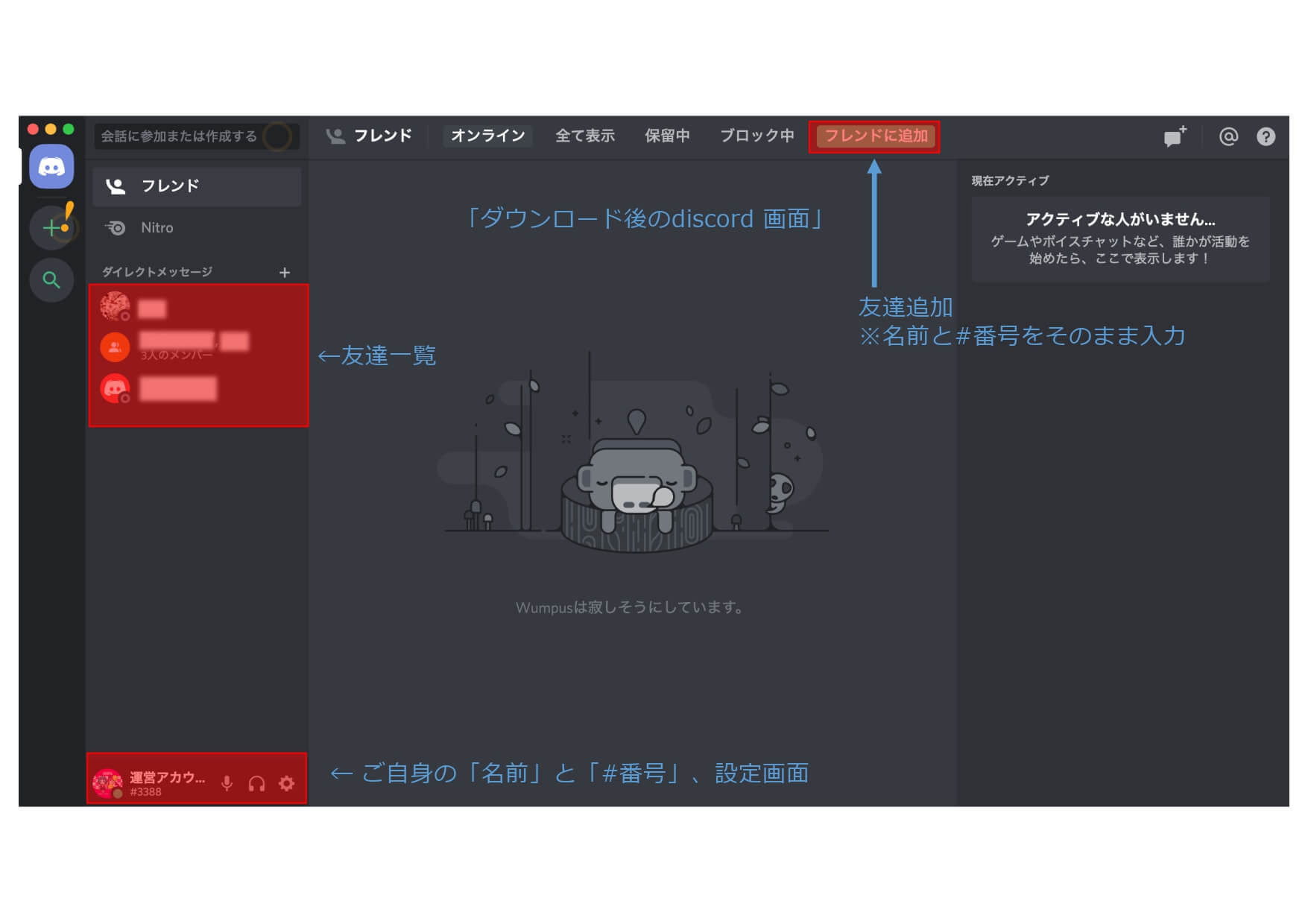Add a server with the plus icon
Image resolution: width=1308 pixels, height=924 pixels.
(51, 227)
